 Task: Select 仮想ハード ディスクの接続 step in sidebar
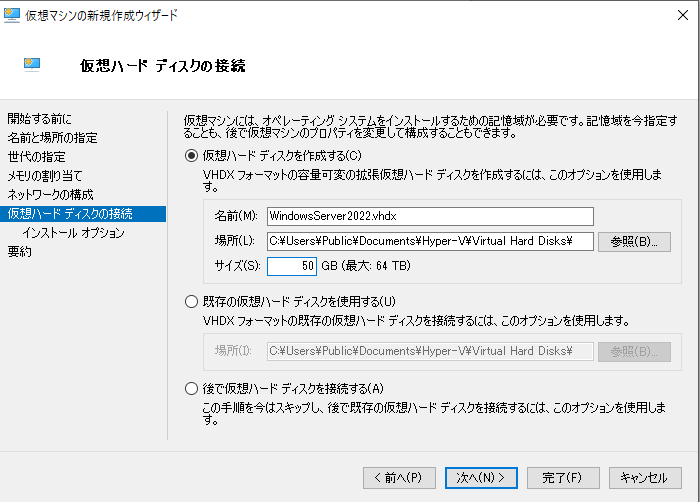(83, 214)
